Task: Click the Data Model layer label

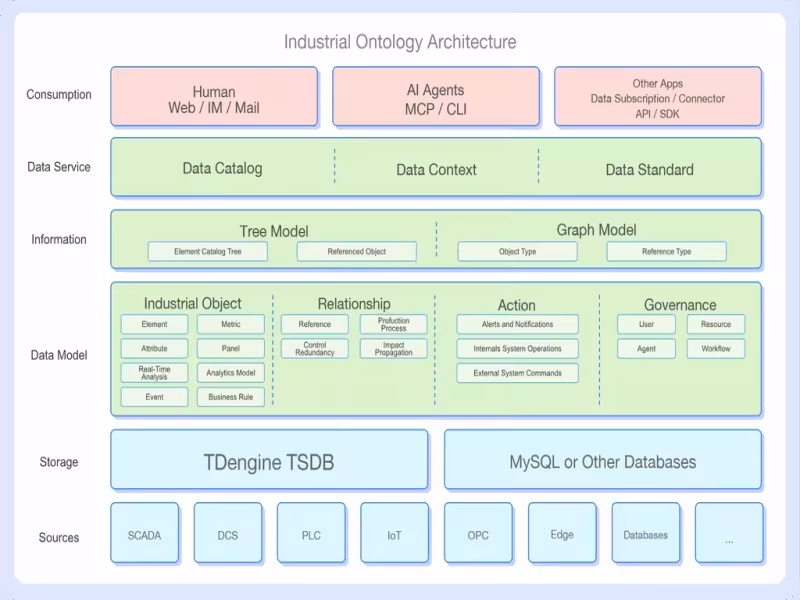Action: click(59, 355)
